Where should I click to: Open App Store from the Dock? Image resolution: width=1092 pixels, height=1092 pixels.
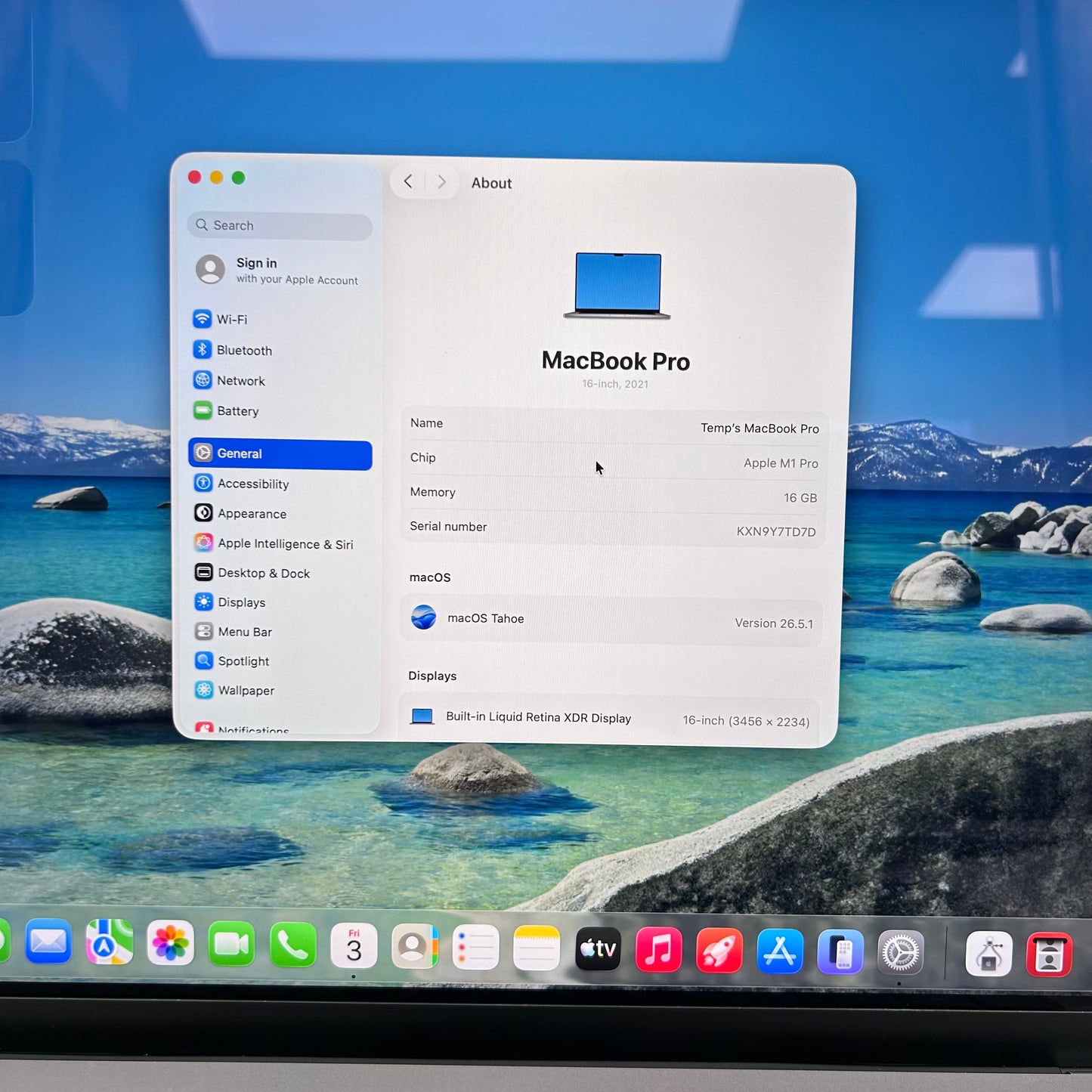(780, 951)
